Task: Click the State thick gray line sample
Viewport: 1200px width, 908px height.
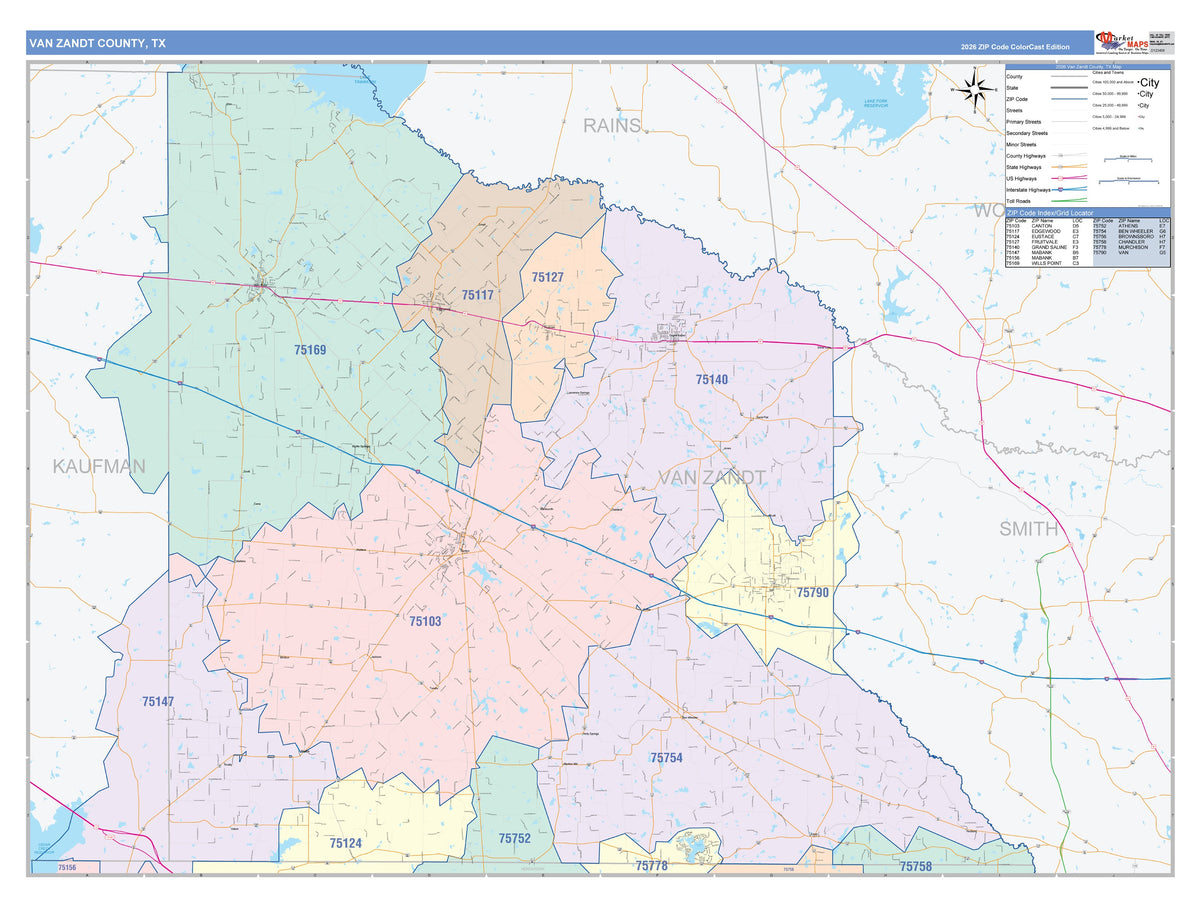Action: click(x=1069, y=88)
